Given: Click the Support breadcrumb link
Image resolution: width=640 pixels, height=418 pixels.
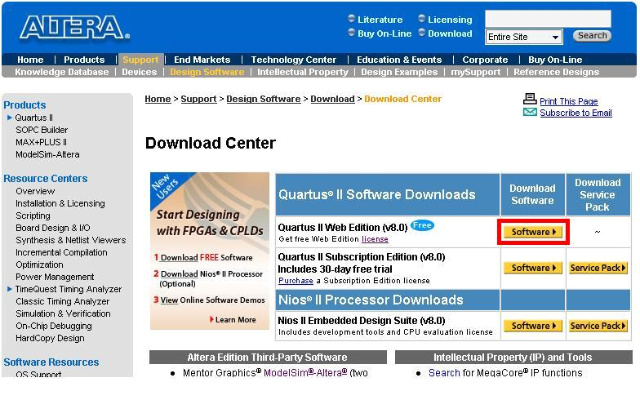Looking at the screenshot, I should point(198,99).
